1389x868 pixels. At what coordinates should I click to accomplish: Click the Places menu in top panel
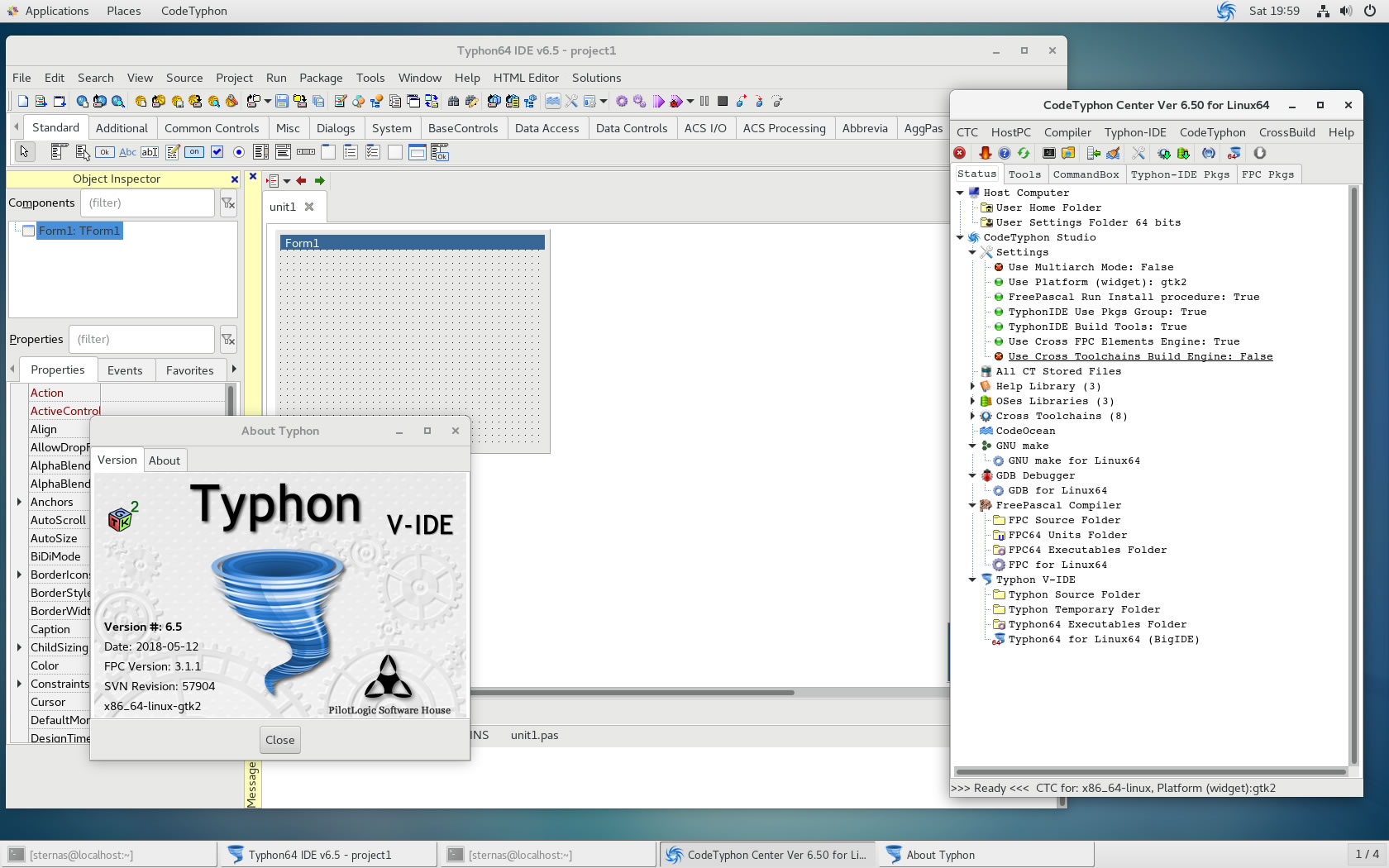(x=123, y=11)
